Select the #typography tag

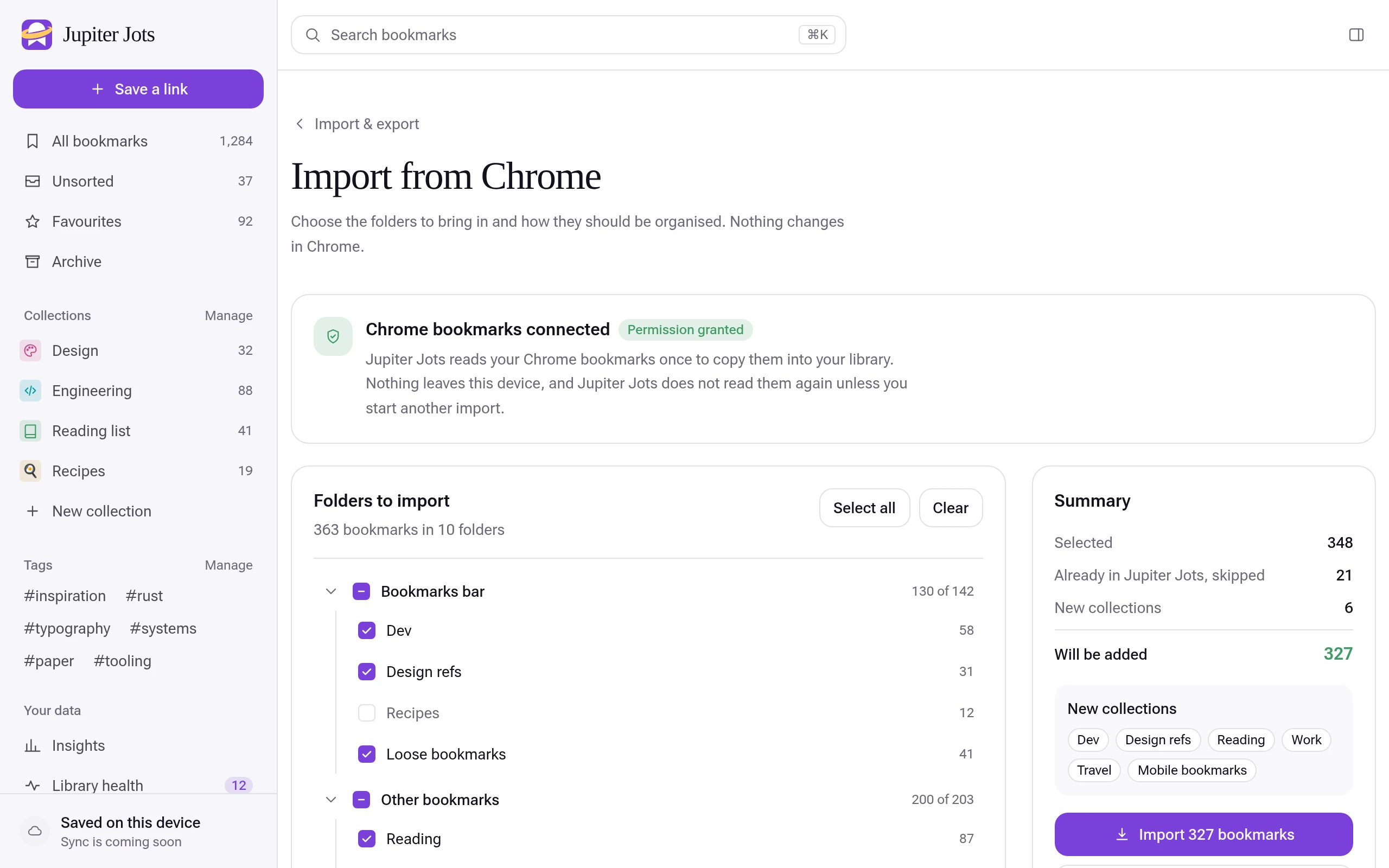[67, 629]
